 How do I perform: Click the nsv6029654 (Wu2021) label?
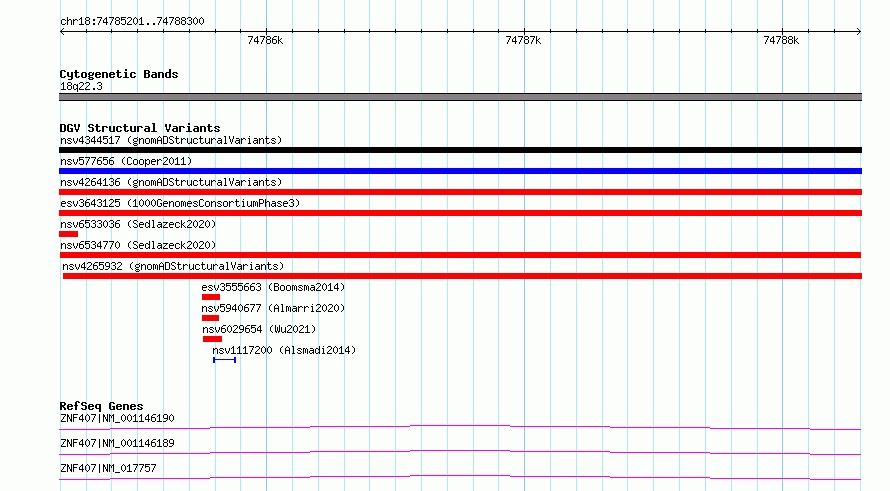[x=259, y=329]
